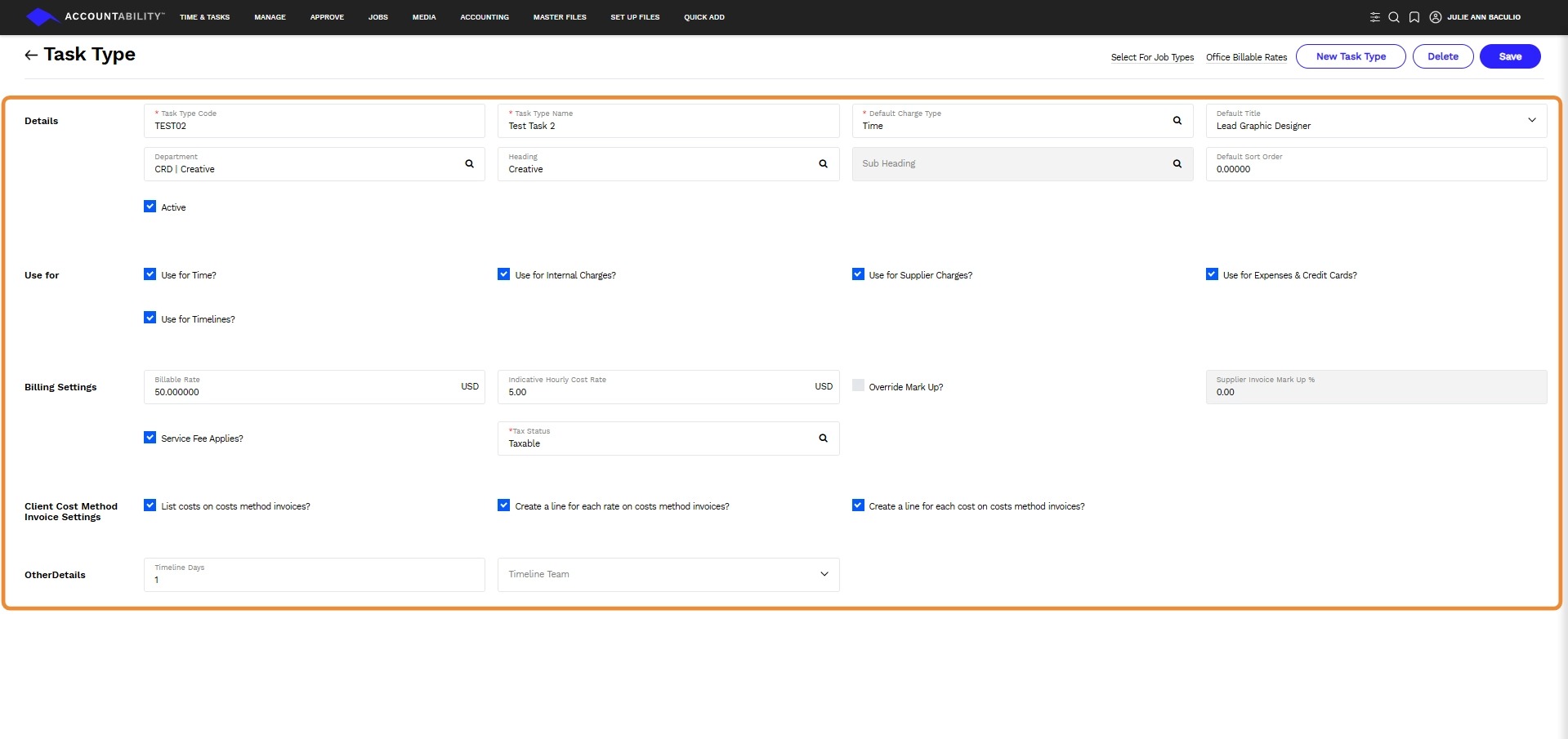Open the Accounting menu

click(x=485, y=17)
